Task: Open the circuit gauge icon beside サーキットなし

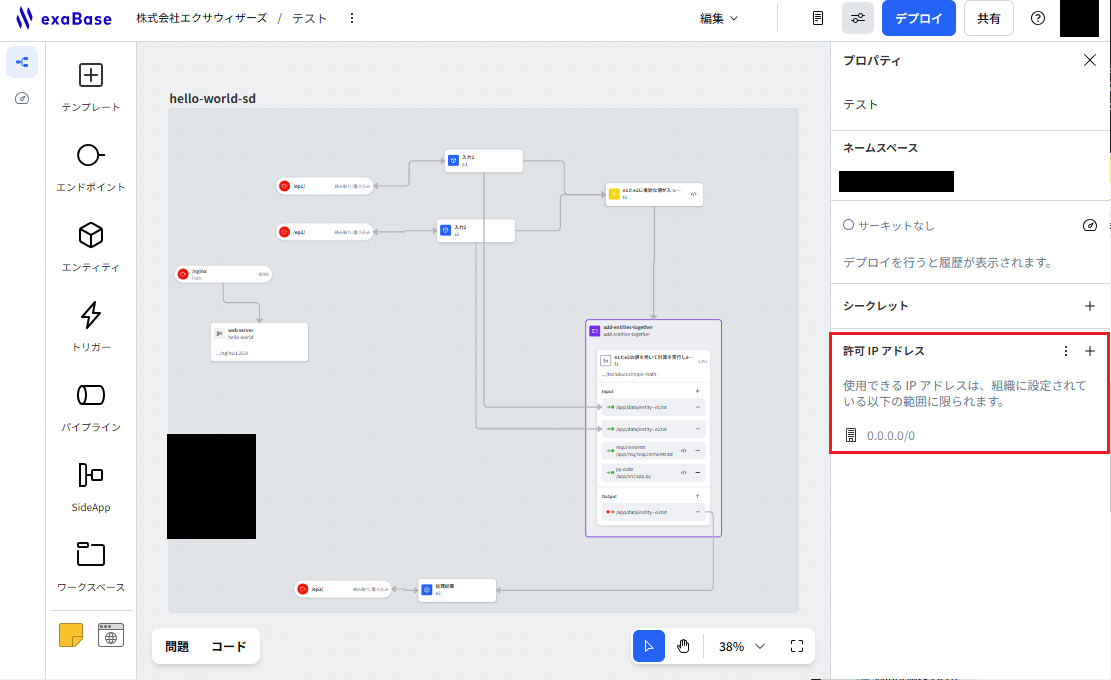Action: pyautogui.click(x=1090, y=225)
